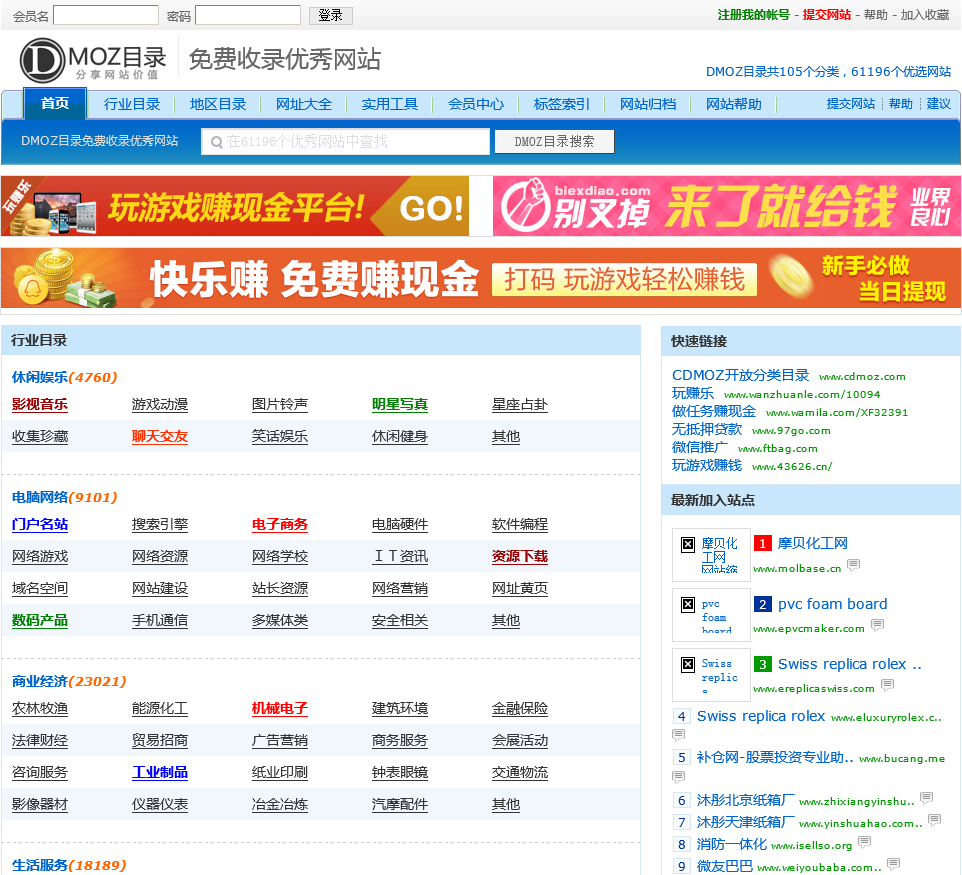Screen dimensions: 962x875
Task: Open 汽摩配件 subcategory
Action: coord(400,804)
